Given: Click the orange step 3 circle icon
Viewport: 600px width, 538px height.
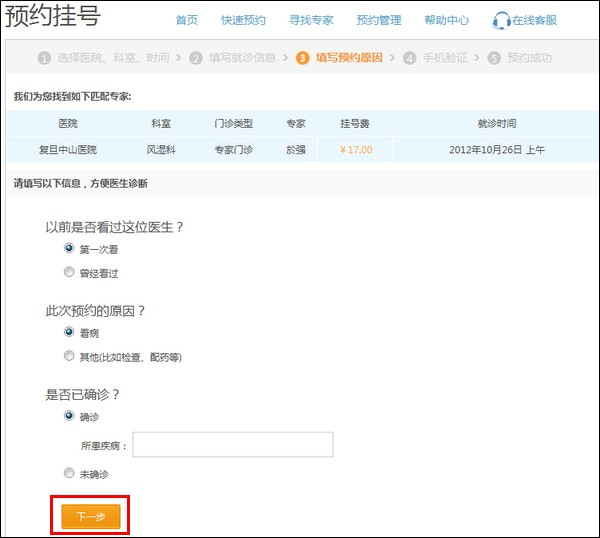Looking at the screenshot, I should (x=303, y=58).
